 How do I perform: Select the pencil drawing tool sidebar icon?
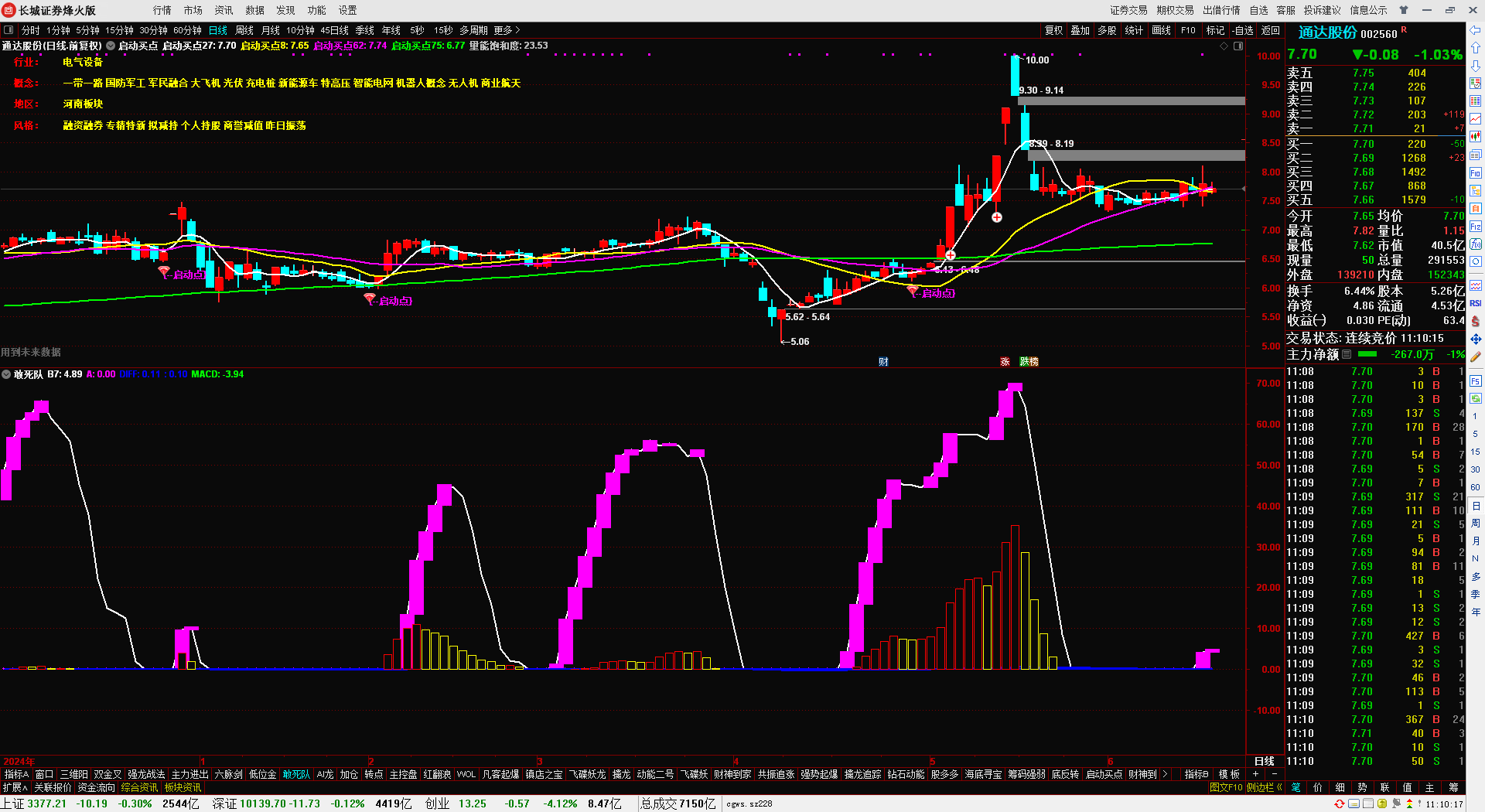coord(1476,357)
